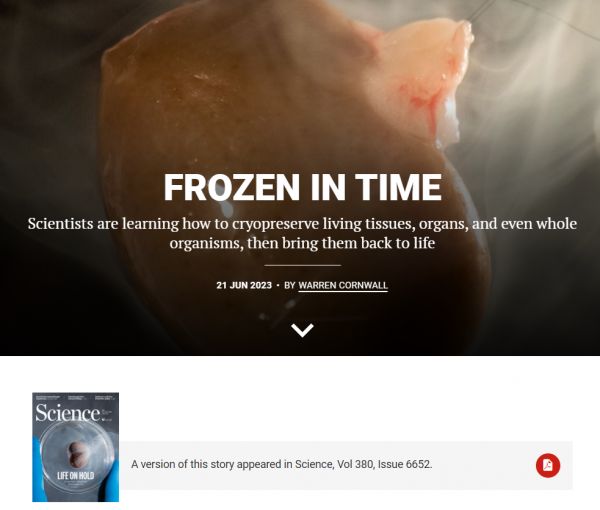Download the PDF via the red icon
Screen dimensions: 600x510
548,465
